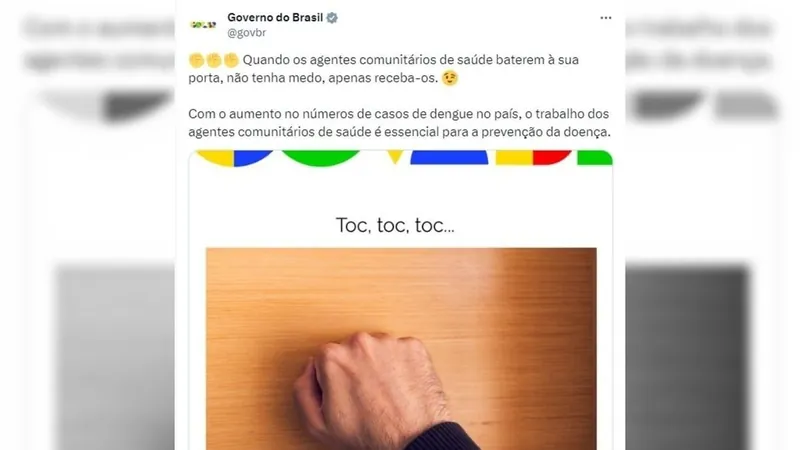This screenshot has height=450, width=800.
Task: Click the green semicircle in banner
Action: [x=320, y=157]
